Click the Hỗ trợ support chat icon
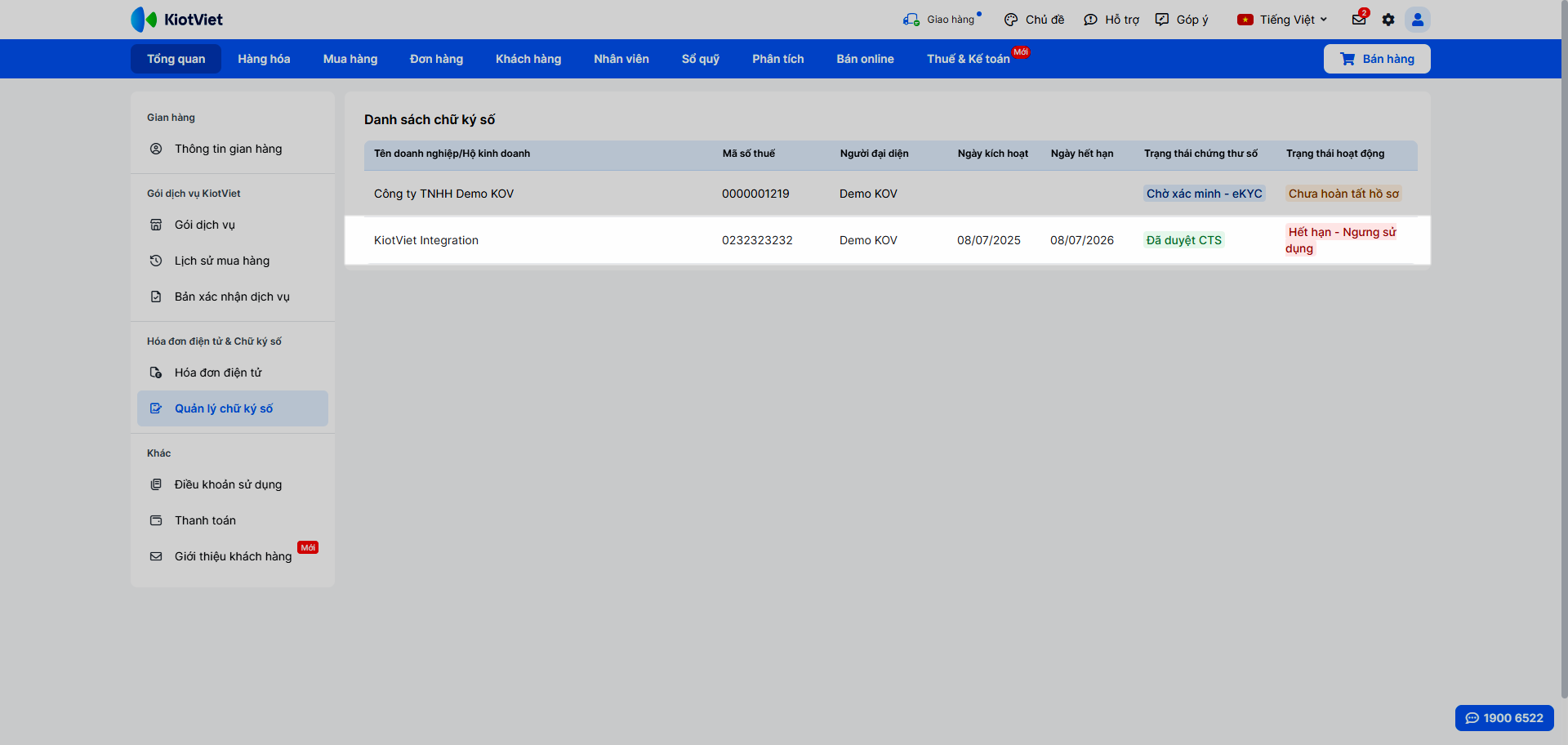Screen dimensions: 1568x745 point(1090,20)
